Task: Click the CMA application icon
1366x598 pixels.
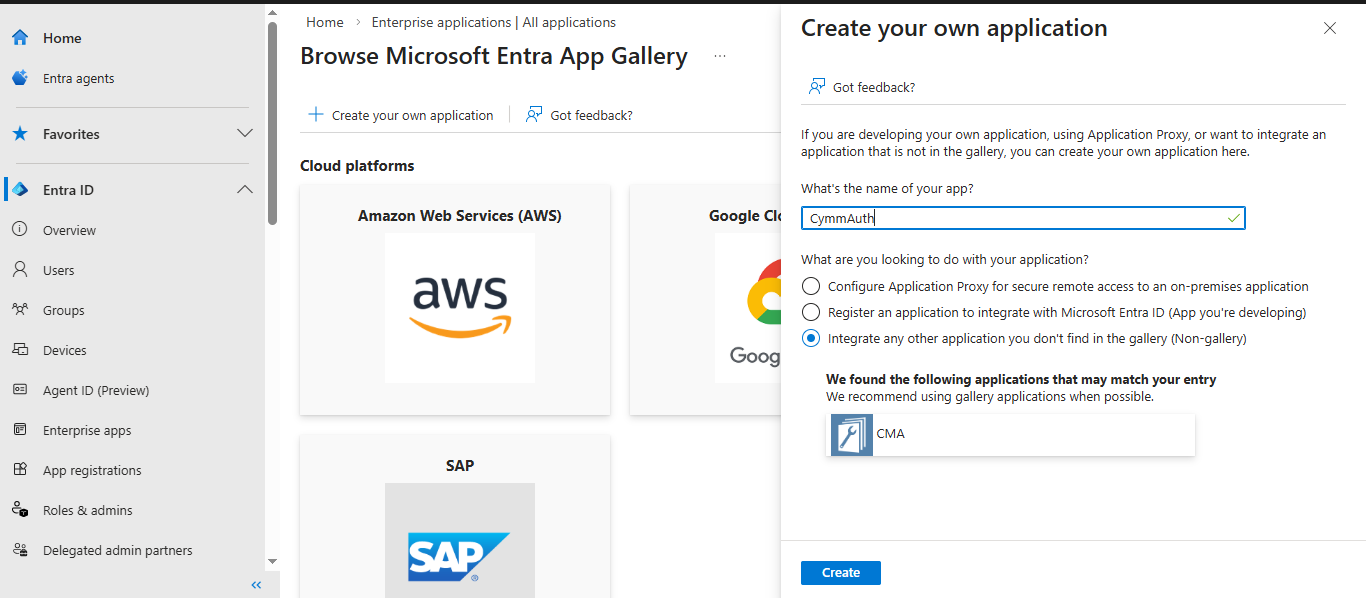Action: [852, 435]
